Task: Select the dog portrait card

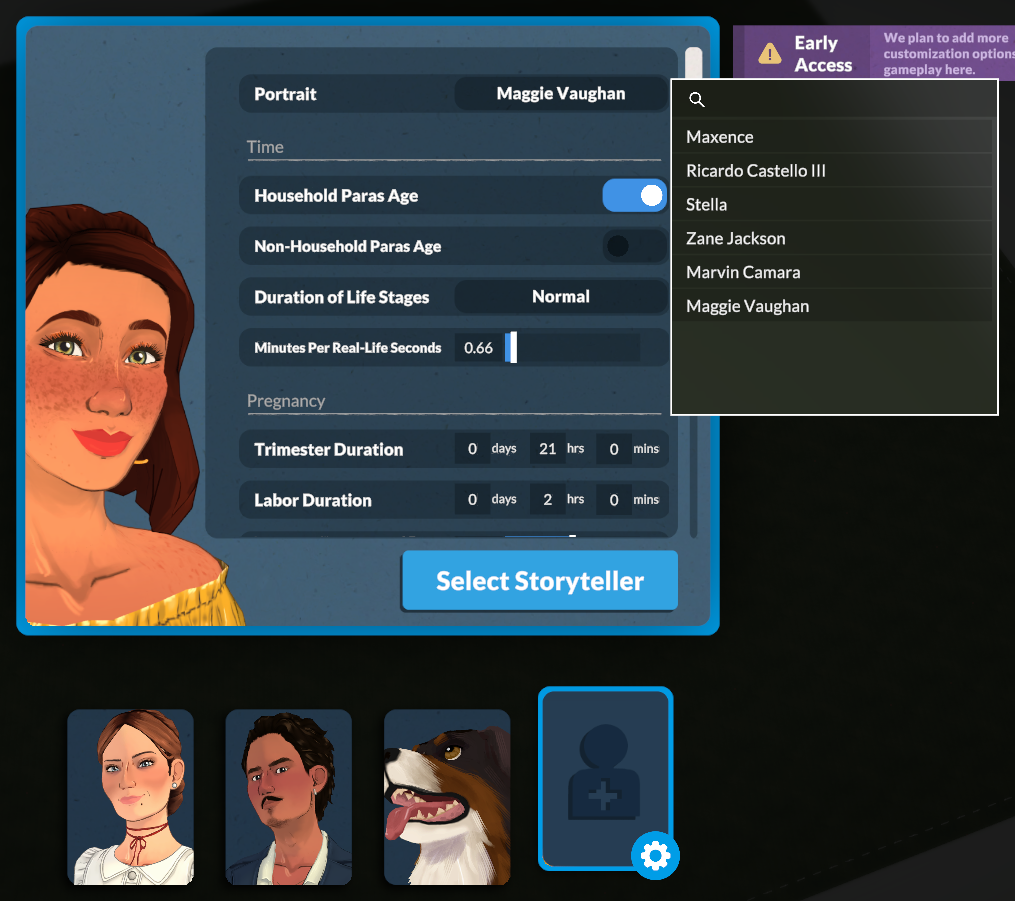Action: tap(447, 797)
